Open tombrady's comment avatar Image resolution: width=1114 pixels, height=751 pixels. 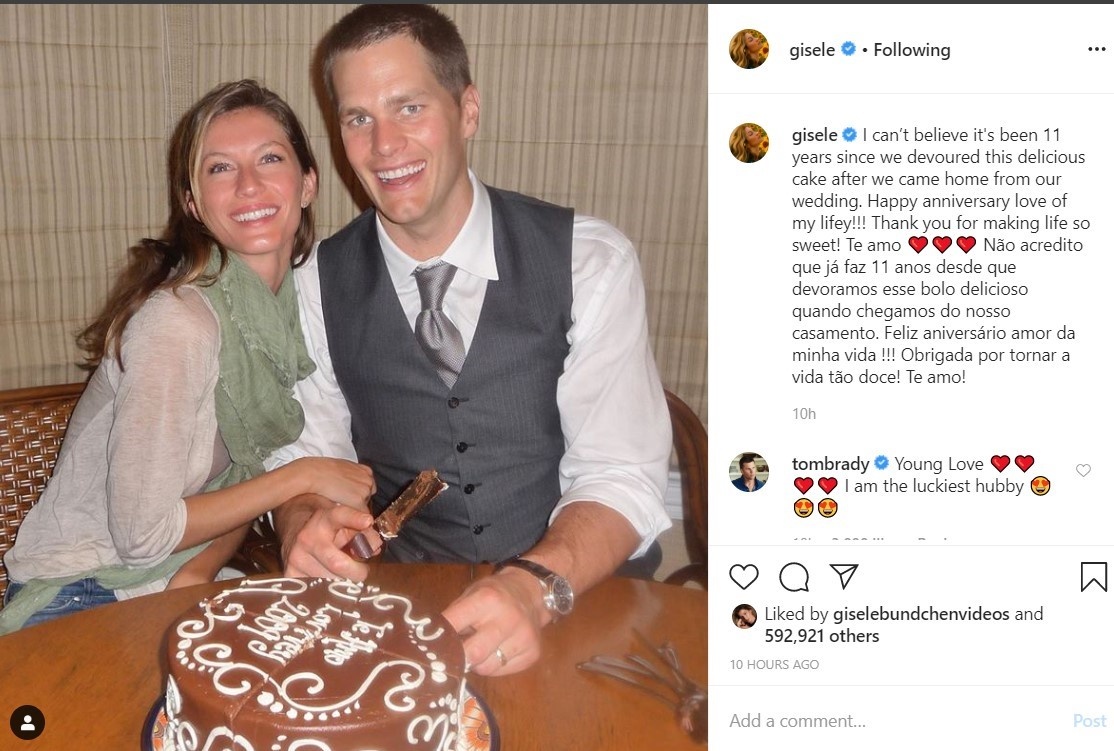point(749,472)
